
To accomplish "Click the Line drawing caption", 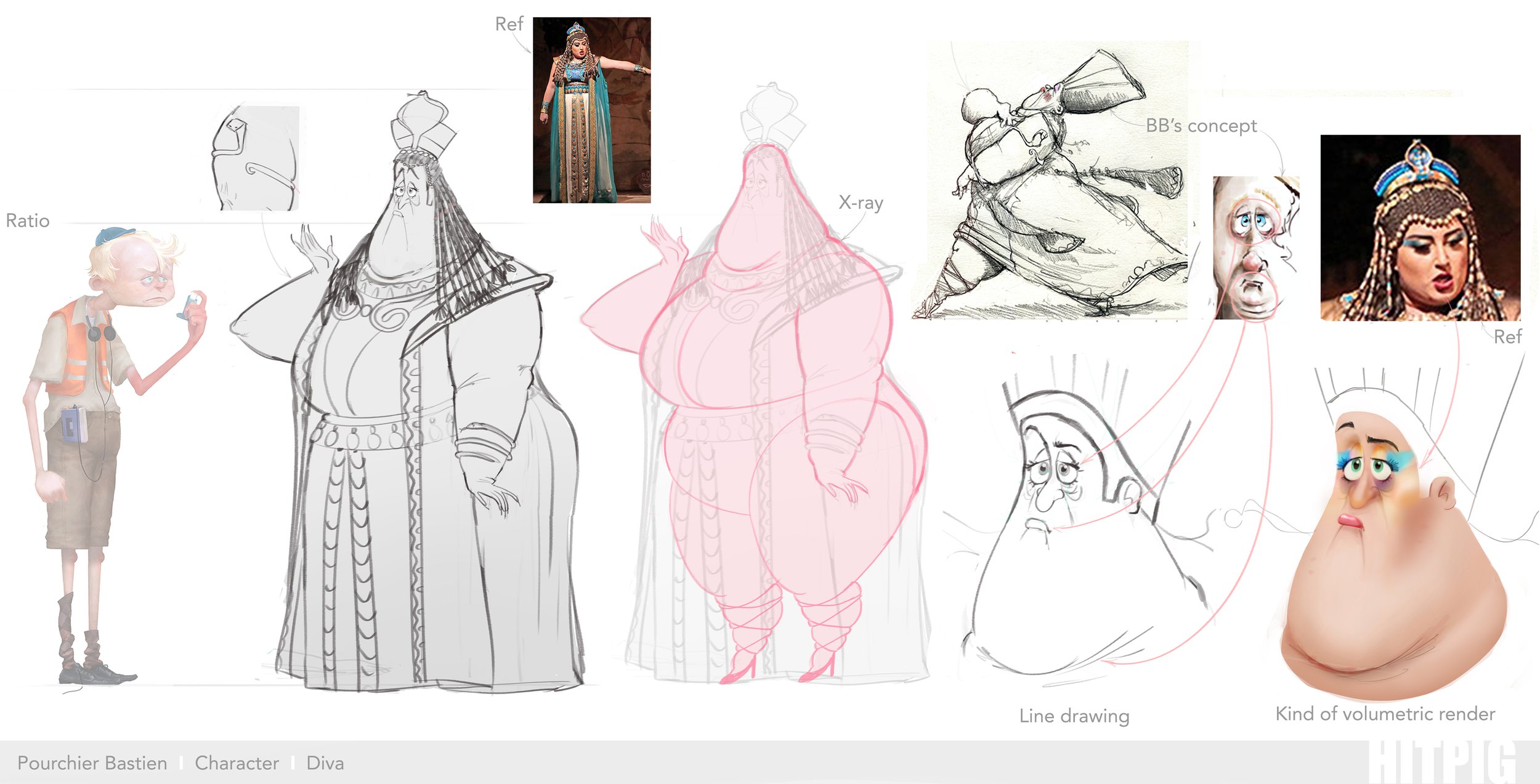I will point(1074,716).
